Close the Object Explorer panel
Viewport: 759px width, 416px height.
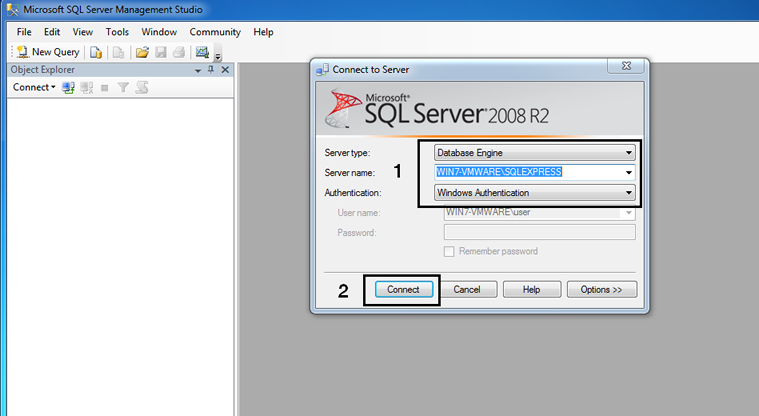click(225, 70)
